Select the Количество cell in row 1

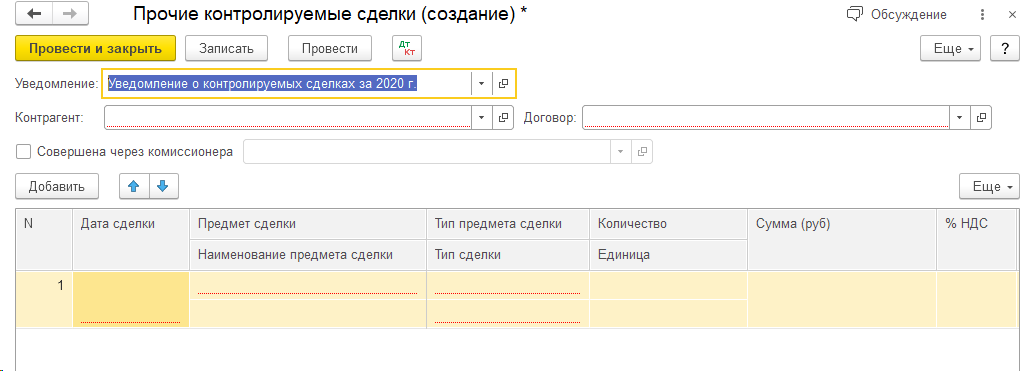(669, 286)
